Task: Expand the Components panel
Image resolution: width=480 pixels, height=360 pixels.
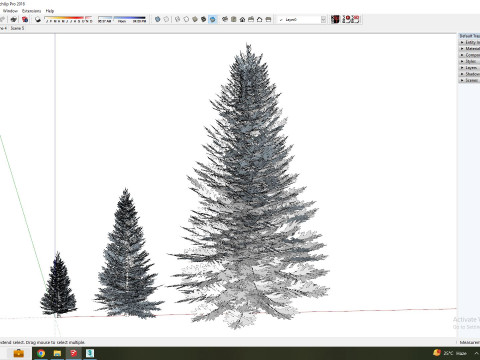Action: coord(470,55)
